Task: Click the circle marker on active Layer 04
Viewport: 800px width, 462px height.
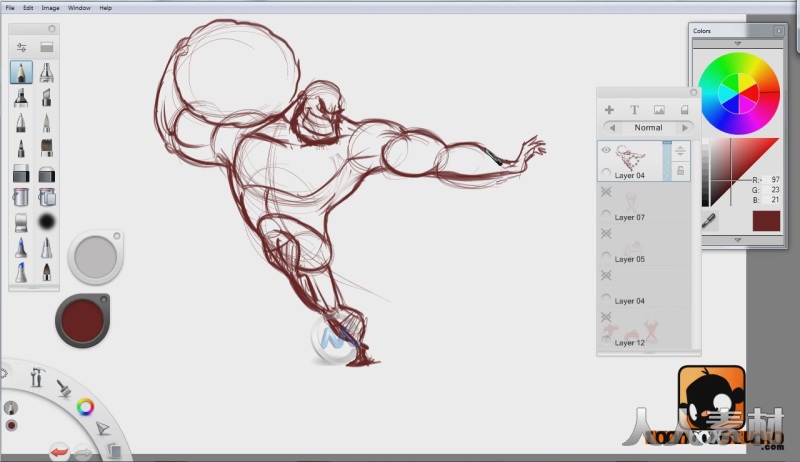Action: pyautogui.click(x=606, y=173)
